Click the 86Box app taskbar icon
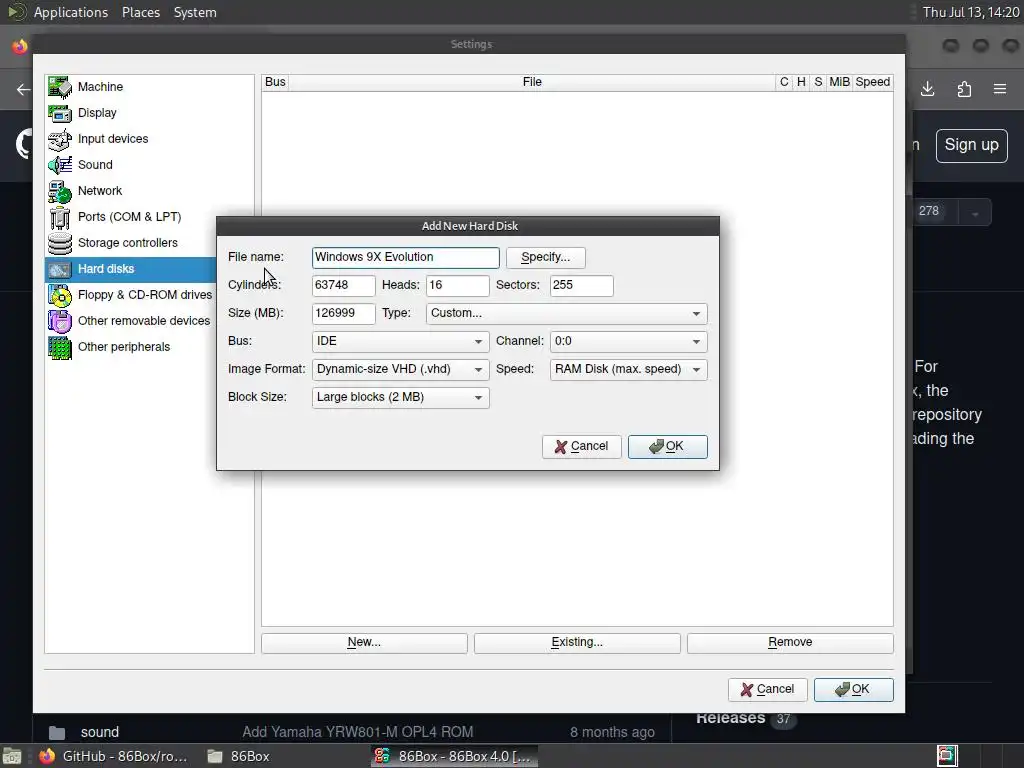This screenshot has width=1024, height=768. click(x=382, y=756)
